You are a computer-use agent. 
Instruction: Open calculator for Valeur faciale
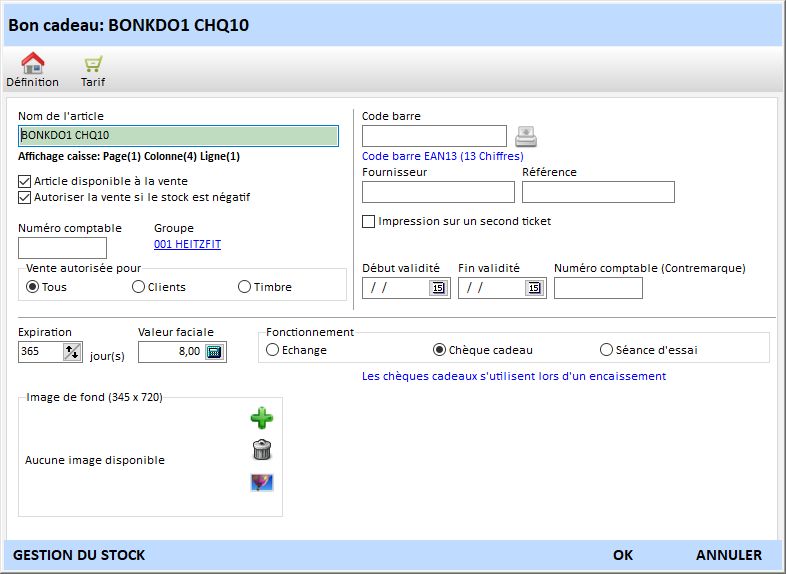click(216, 352)
